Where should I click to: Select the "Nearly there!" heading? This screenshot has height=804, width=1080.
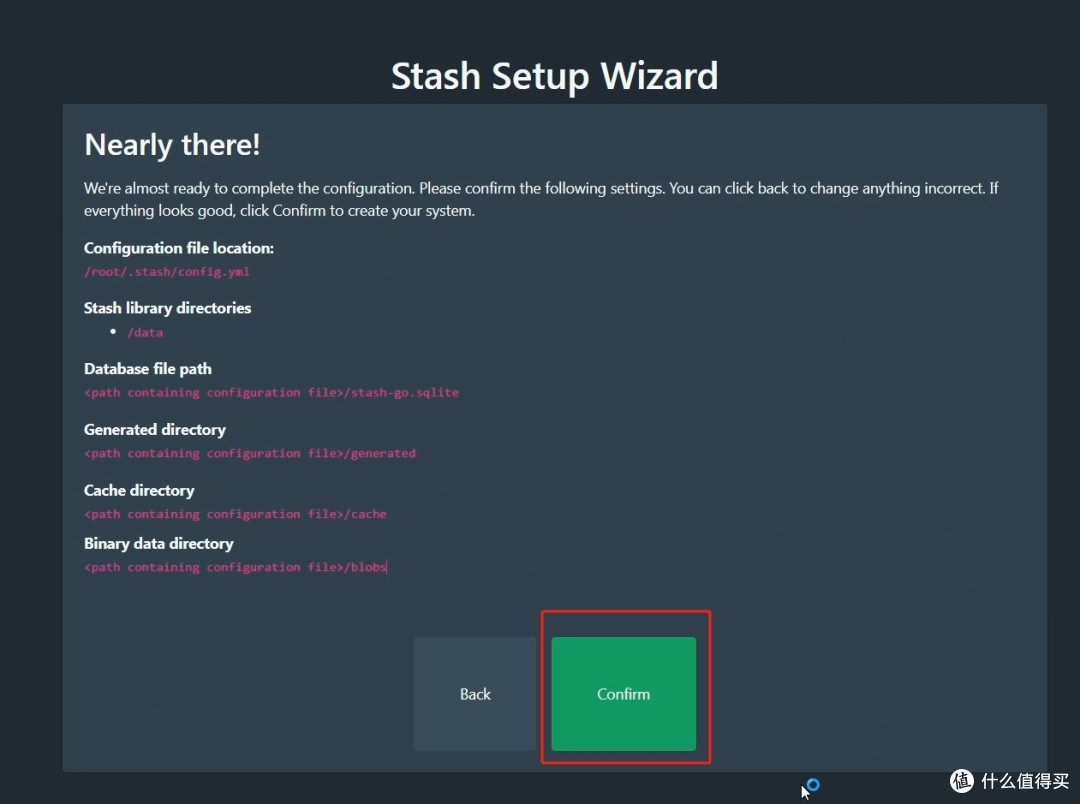(x=172, y=145)
